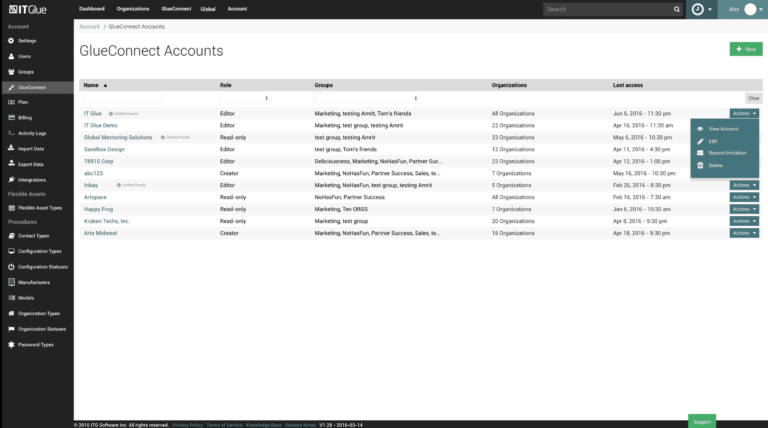This screenshot has width=768, height=428.
Task: Click the Users person icon
Action: click(11, 56)
